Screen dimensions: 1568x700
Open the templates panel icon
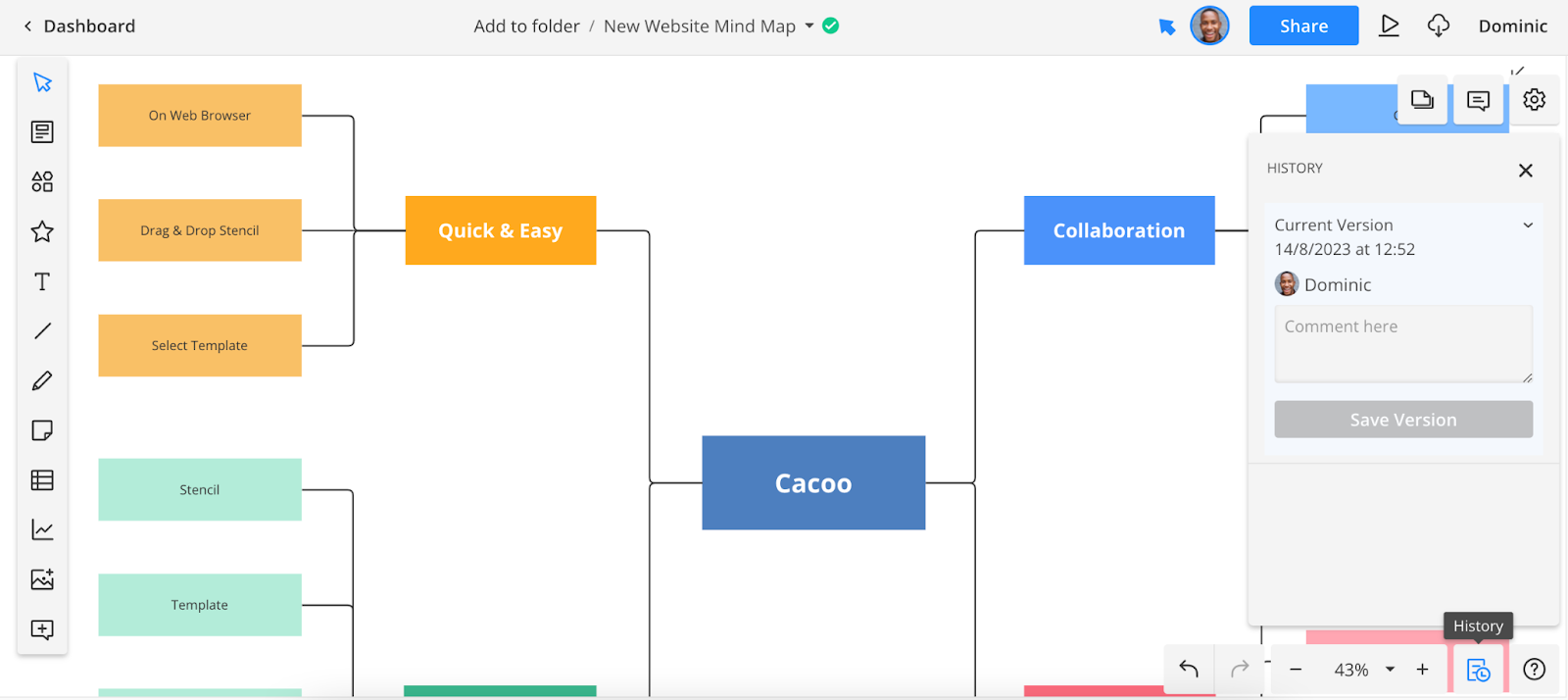[x=42, y=131]
